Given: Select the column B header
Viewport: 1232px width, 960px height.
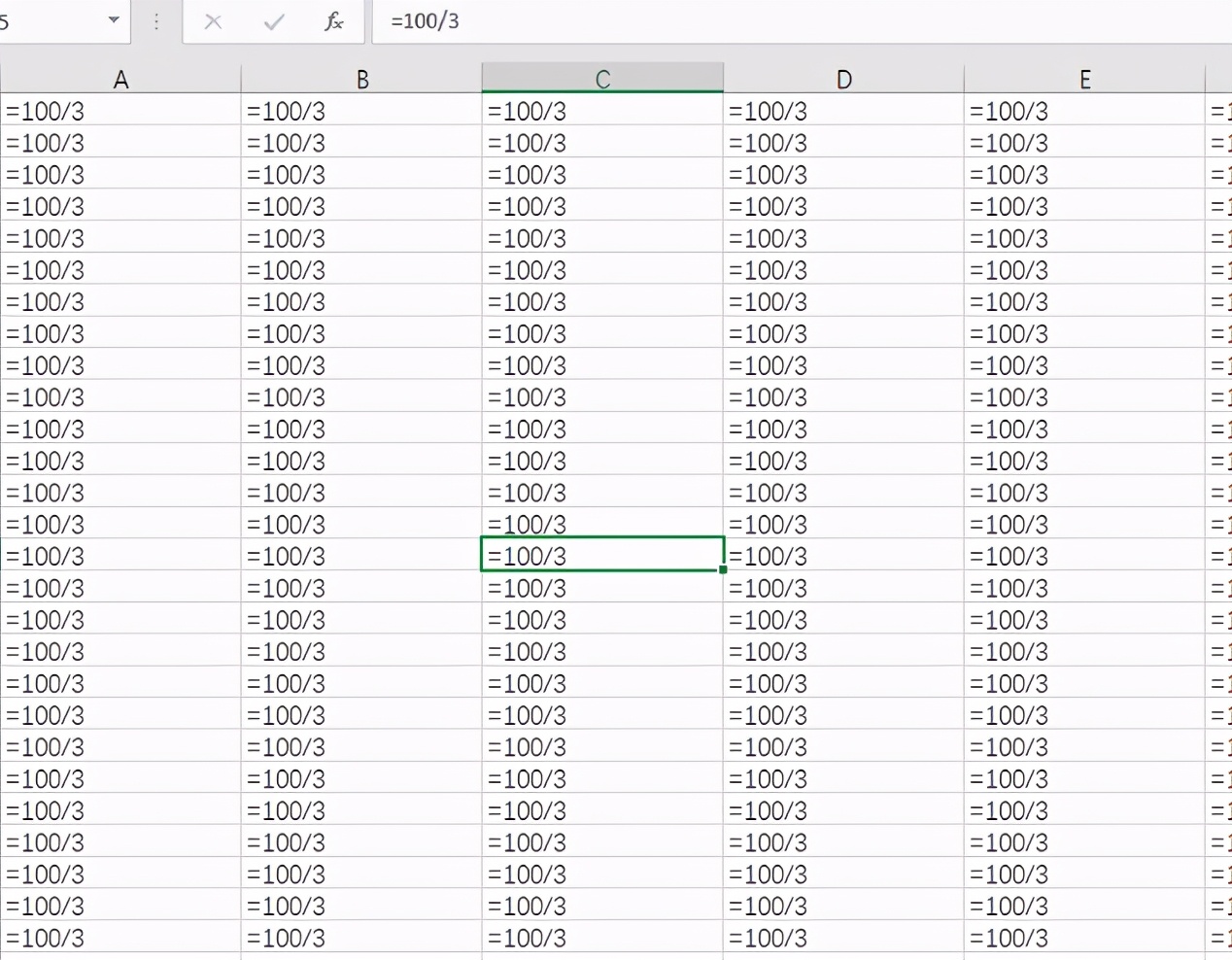Looking at the screenshot, I should pos(361,77).
